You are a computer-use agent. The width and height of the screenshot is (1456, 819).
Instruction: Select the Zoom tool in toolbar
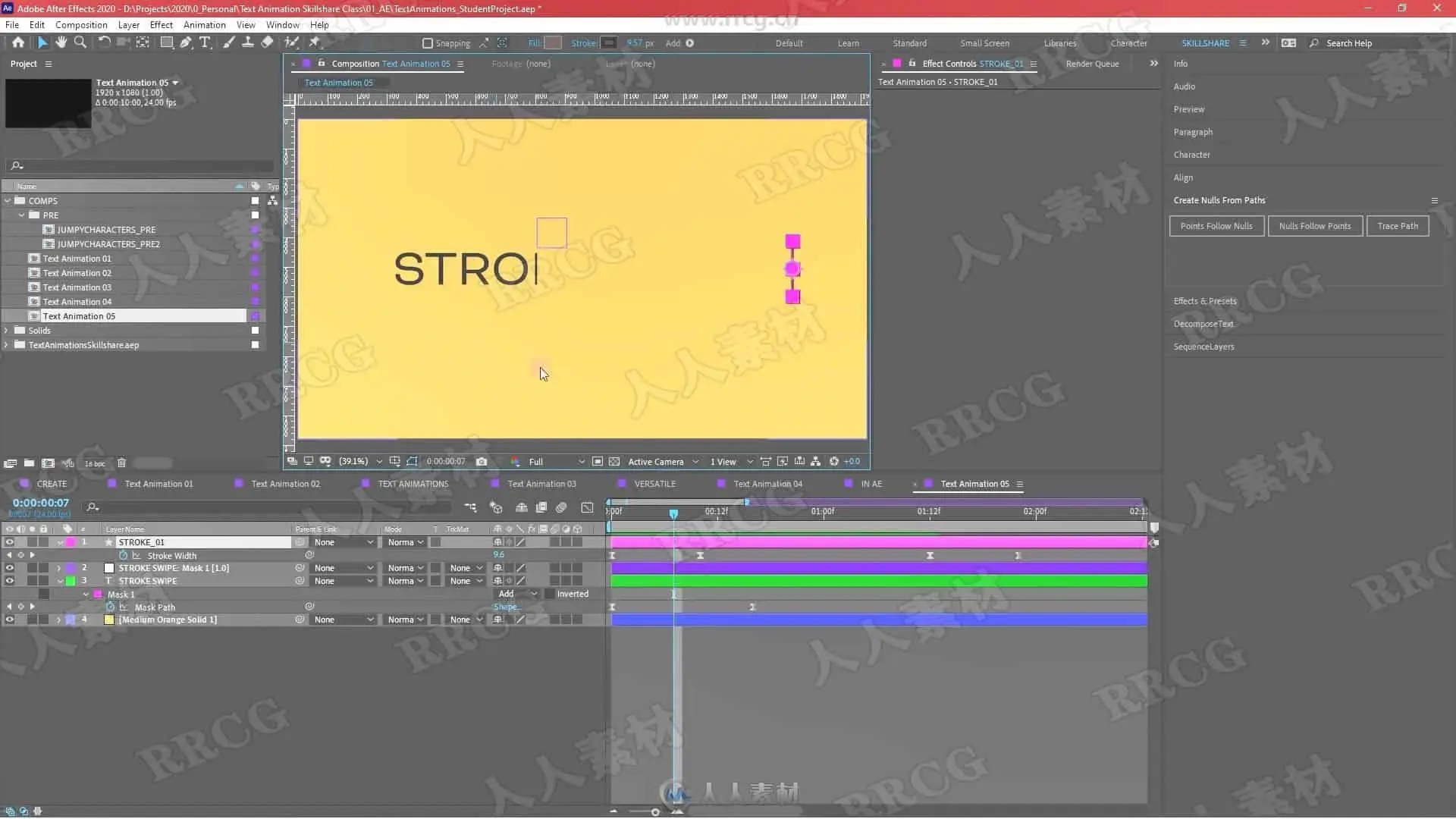(80, 42)
